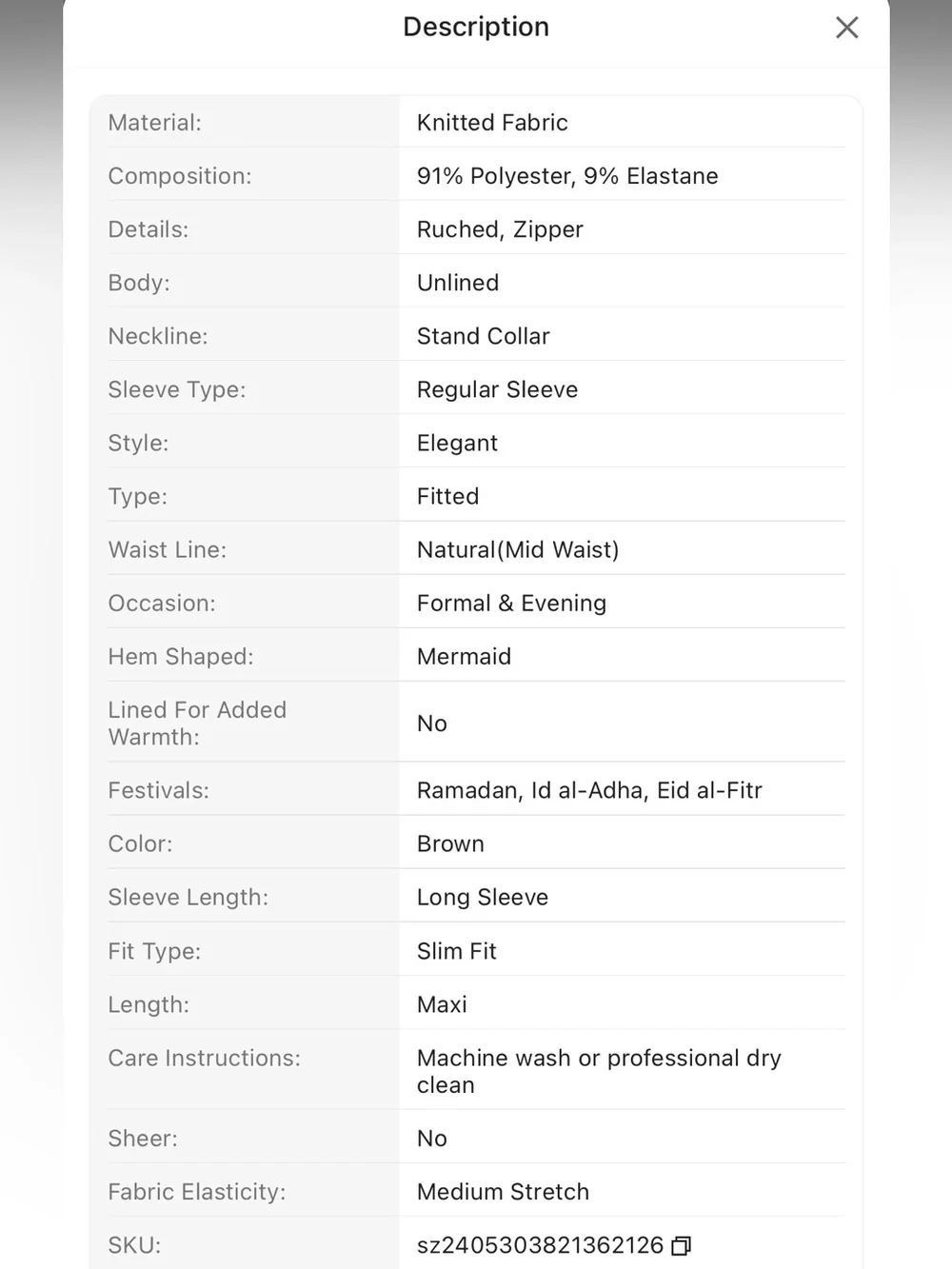
Task: Copy the SKU number icon
Action: click(x=681, y=1246)
